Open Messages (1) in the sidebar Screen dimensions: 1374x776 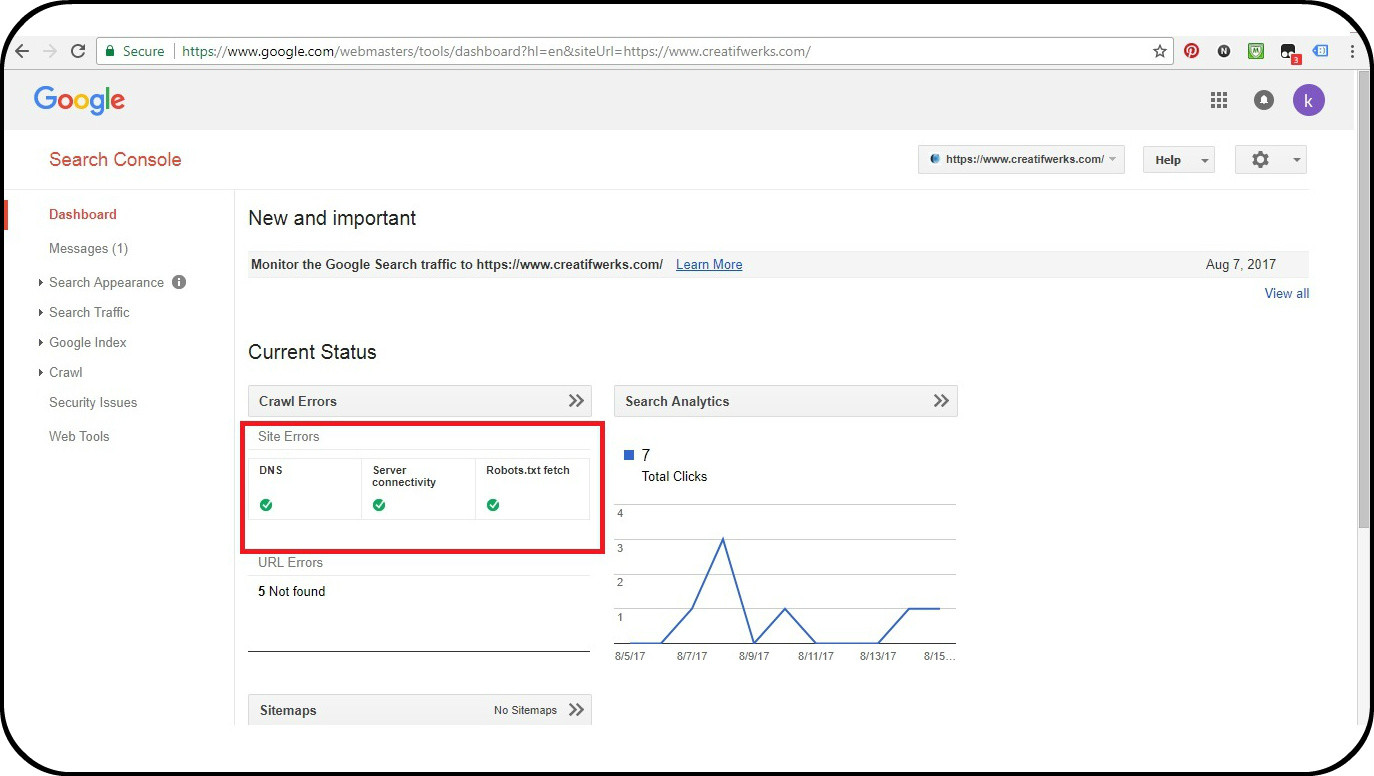(88, 248)
